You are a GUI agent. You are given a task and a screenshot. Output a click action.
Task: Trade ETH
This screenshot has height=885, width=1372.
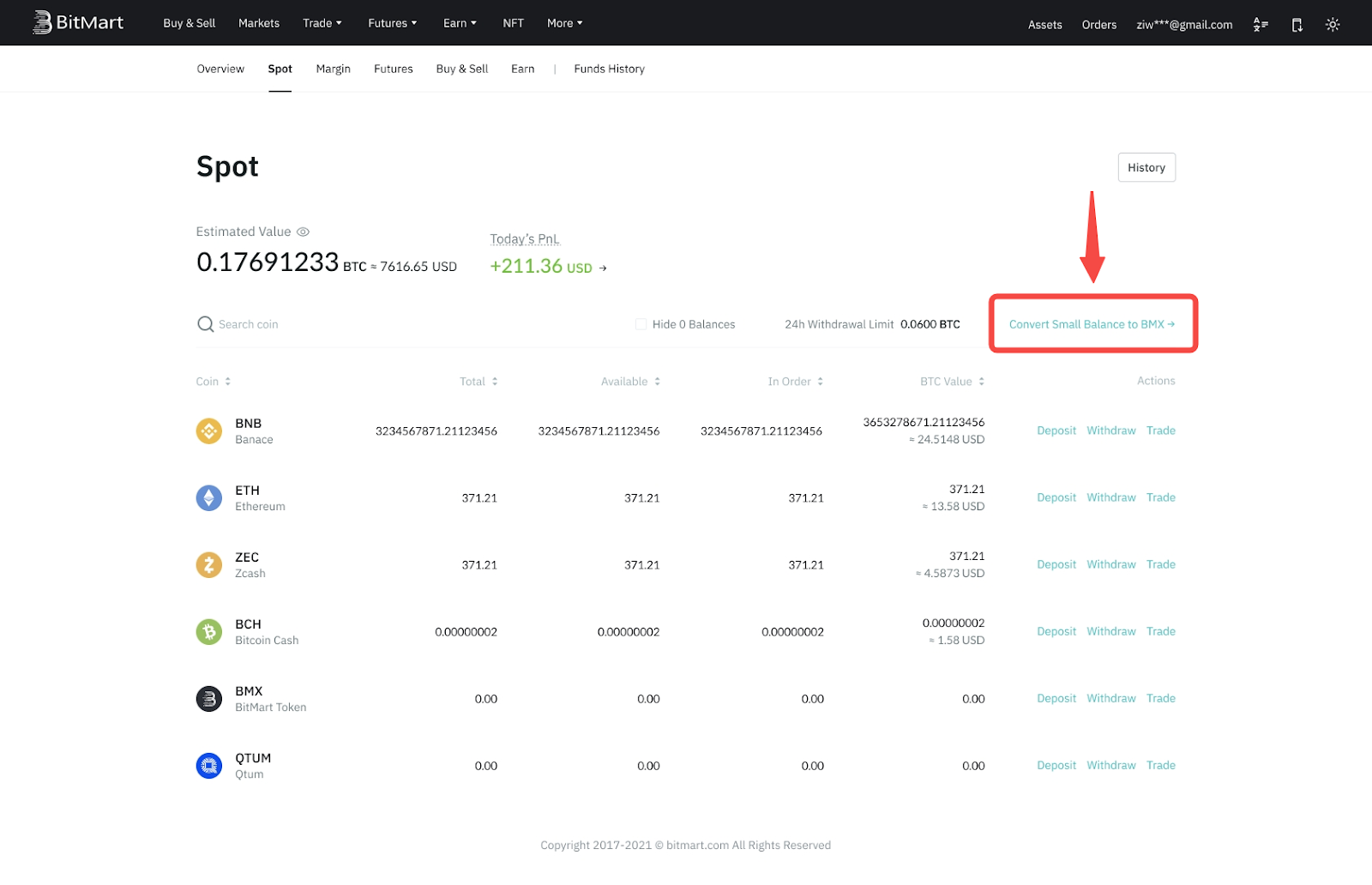point(1161,497)
